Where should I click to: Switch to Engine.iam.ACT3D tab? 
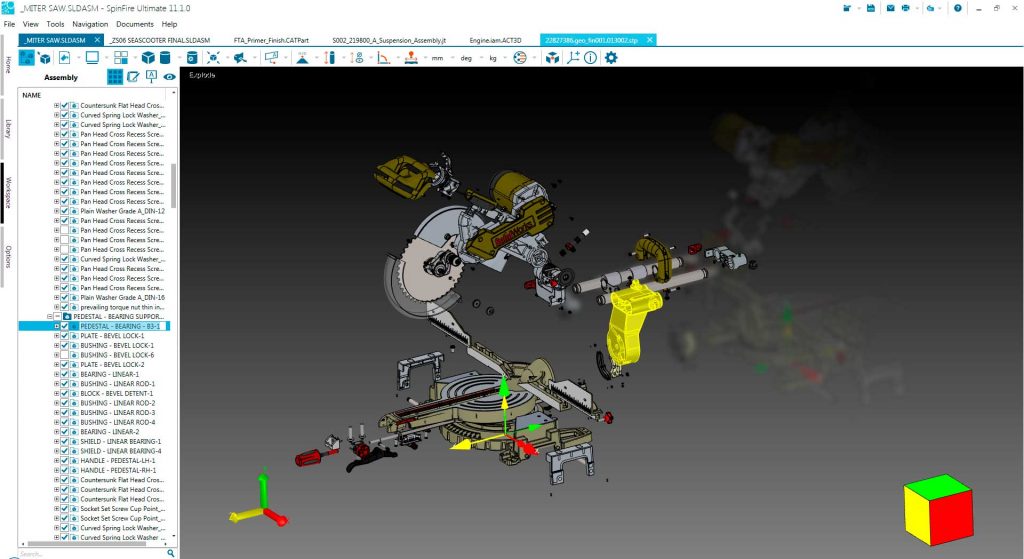pos(496,40)
